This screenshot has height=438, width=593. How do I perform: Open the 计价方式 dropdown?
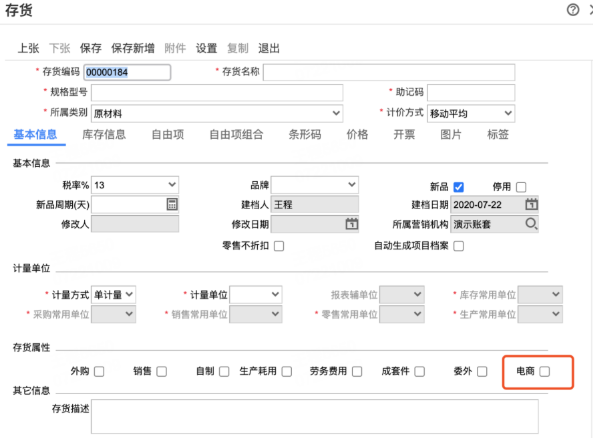coord(471,113)
